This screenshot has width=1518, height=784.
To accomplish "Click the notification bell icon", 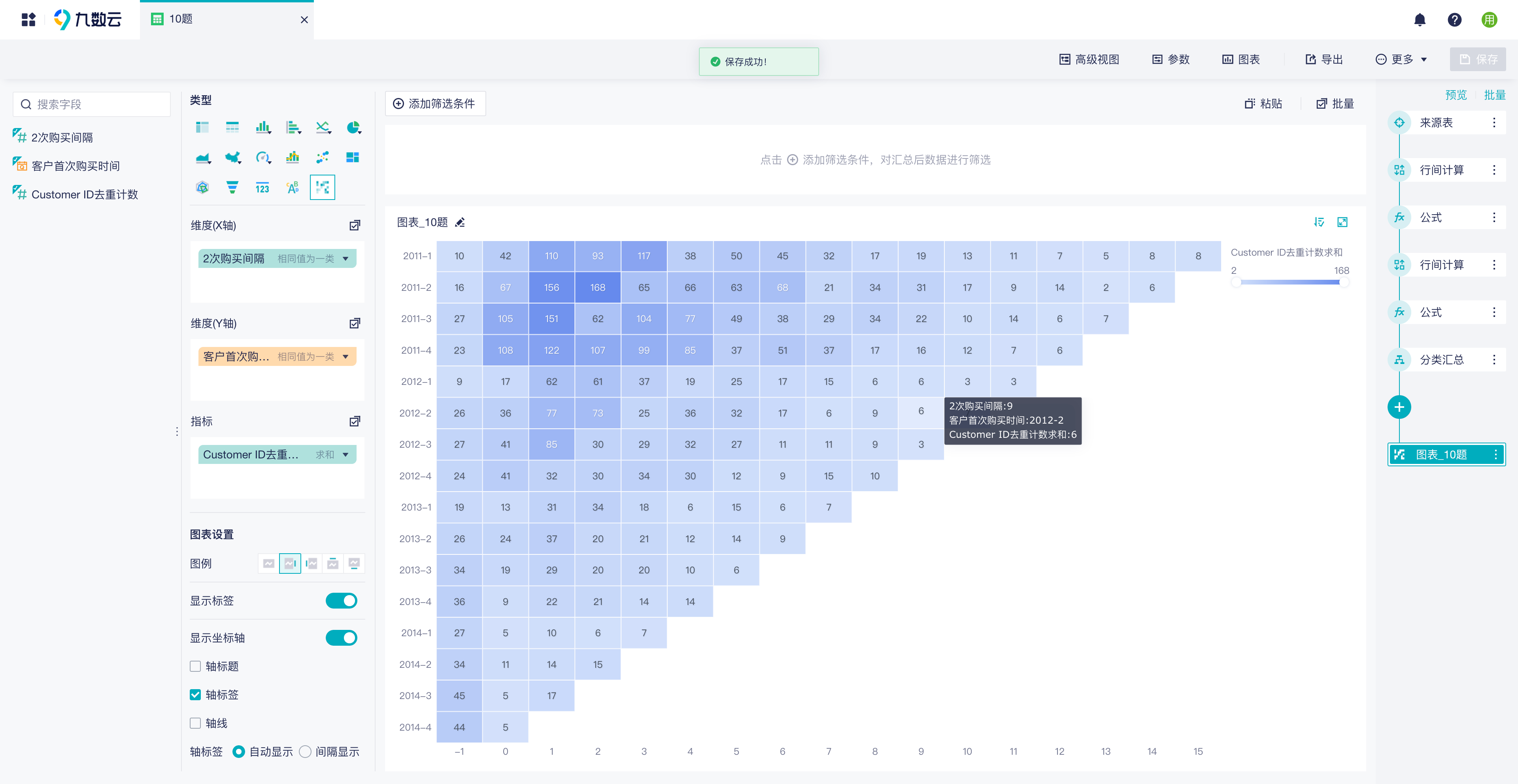I will (x=1420, y=20).
